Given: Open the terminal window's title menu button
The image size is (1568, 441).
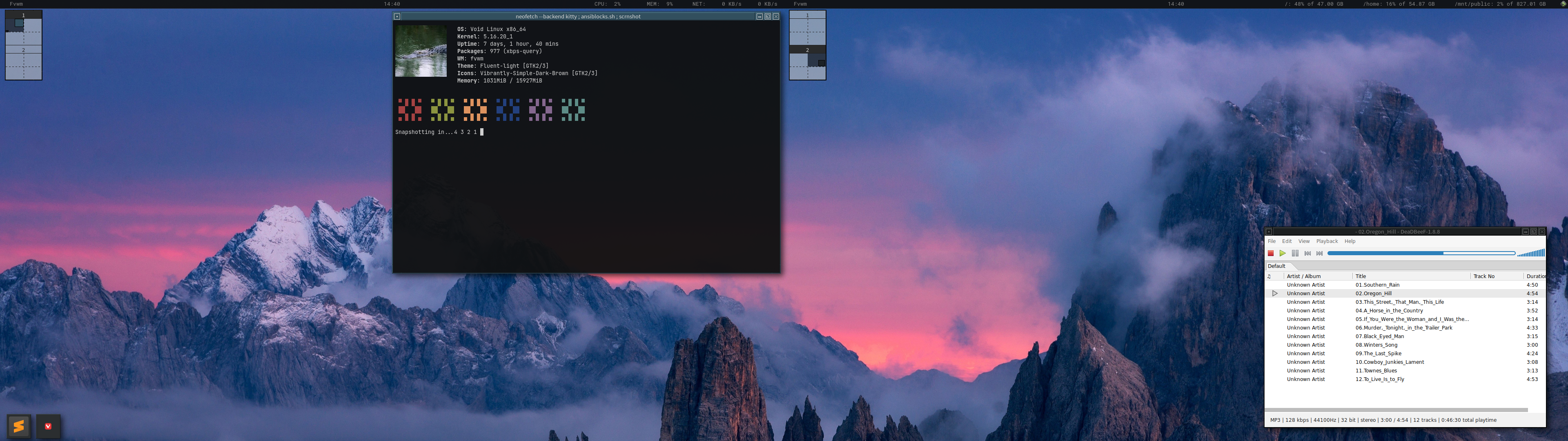Looking at the screenshot, I should click(x=397, y=16).
